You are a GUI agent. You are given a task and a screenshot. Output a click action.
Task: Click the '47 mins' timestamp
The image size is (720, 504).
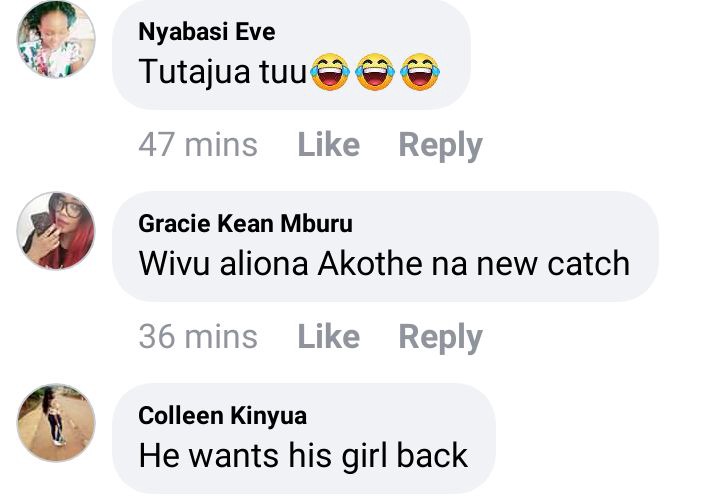(x=198, y=145)
